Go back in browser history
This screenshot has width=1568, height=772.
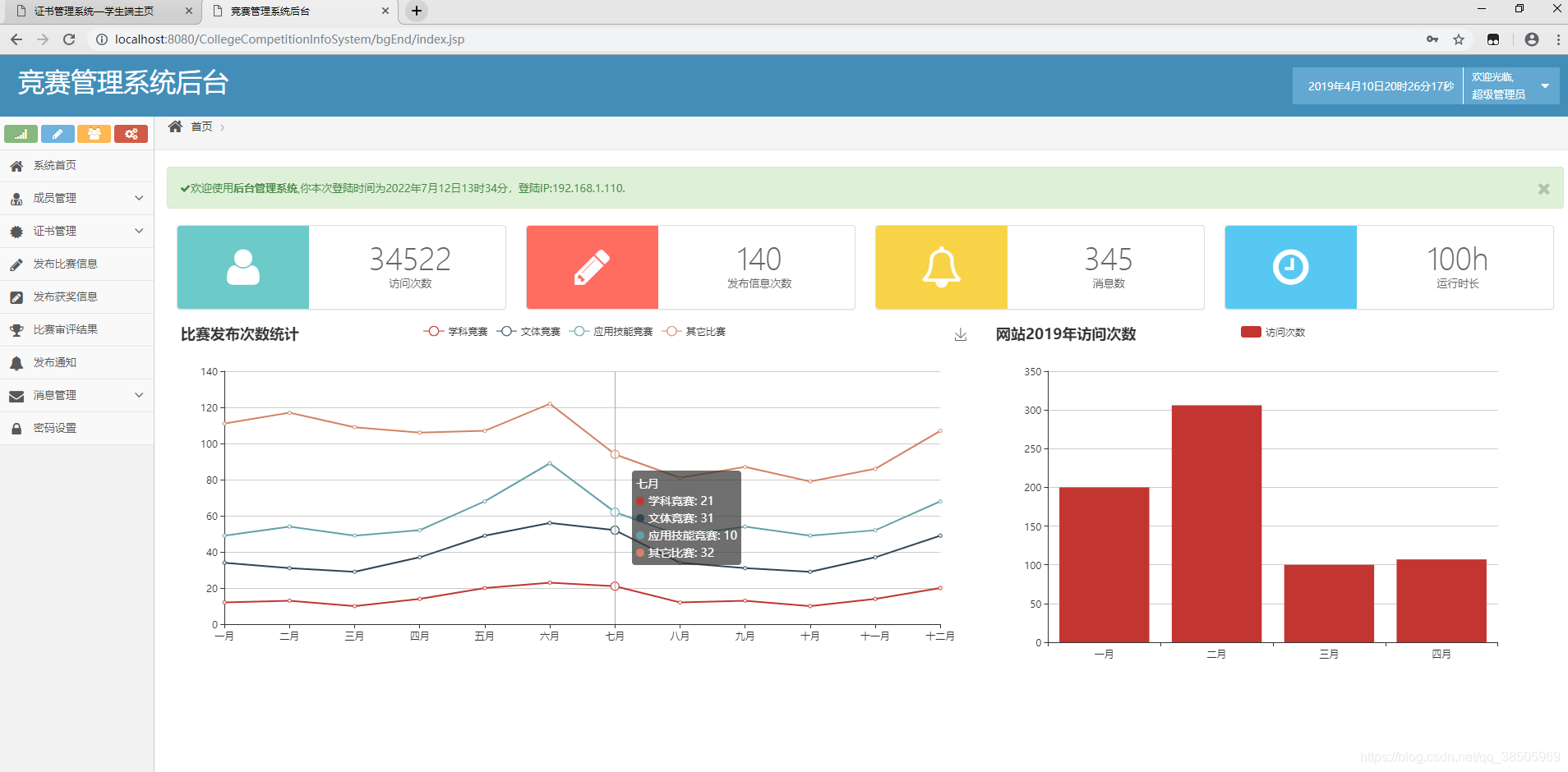pyautogui.click(x=16, y=39)
